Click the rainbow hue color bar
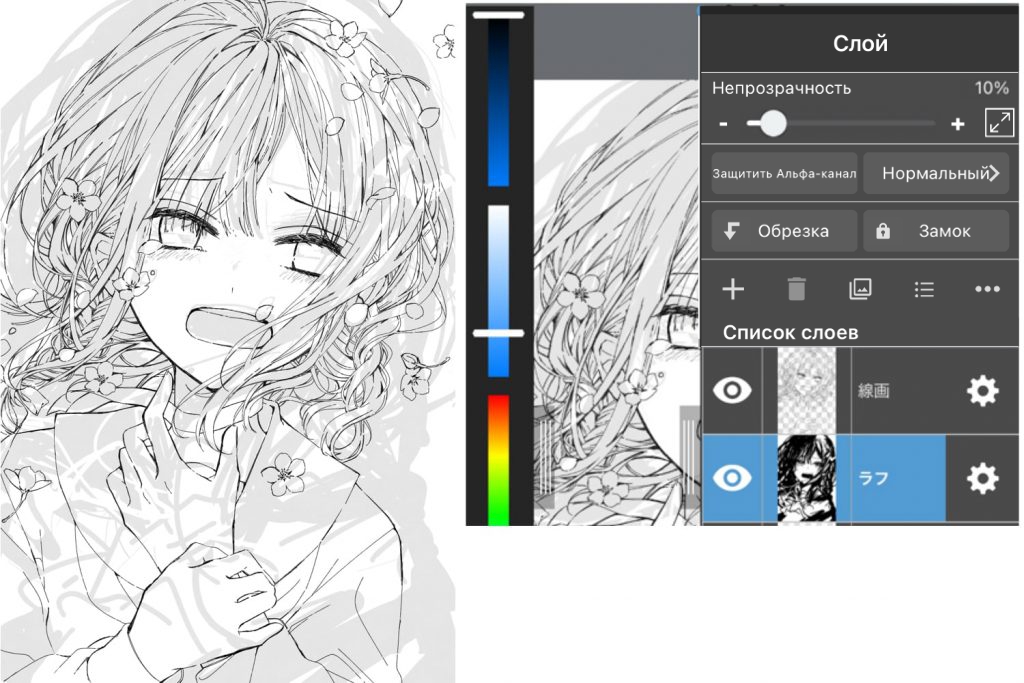 498,460
